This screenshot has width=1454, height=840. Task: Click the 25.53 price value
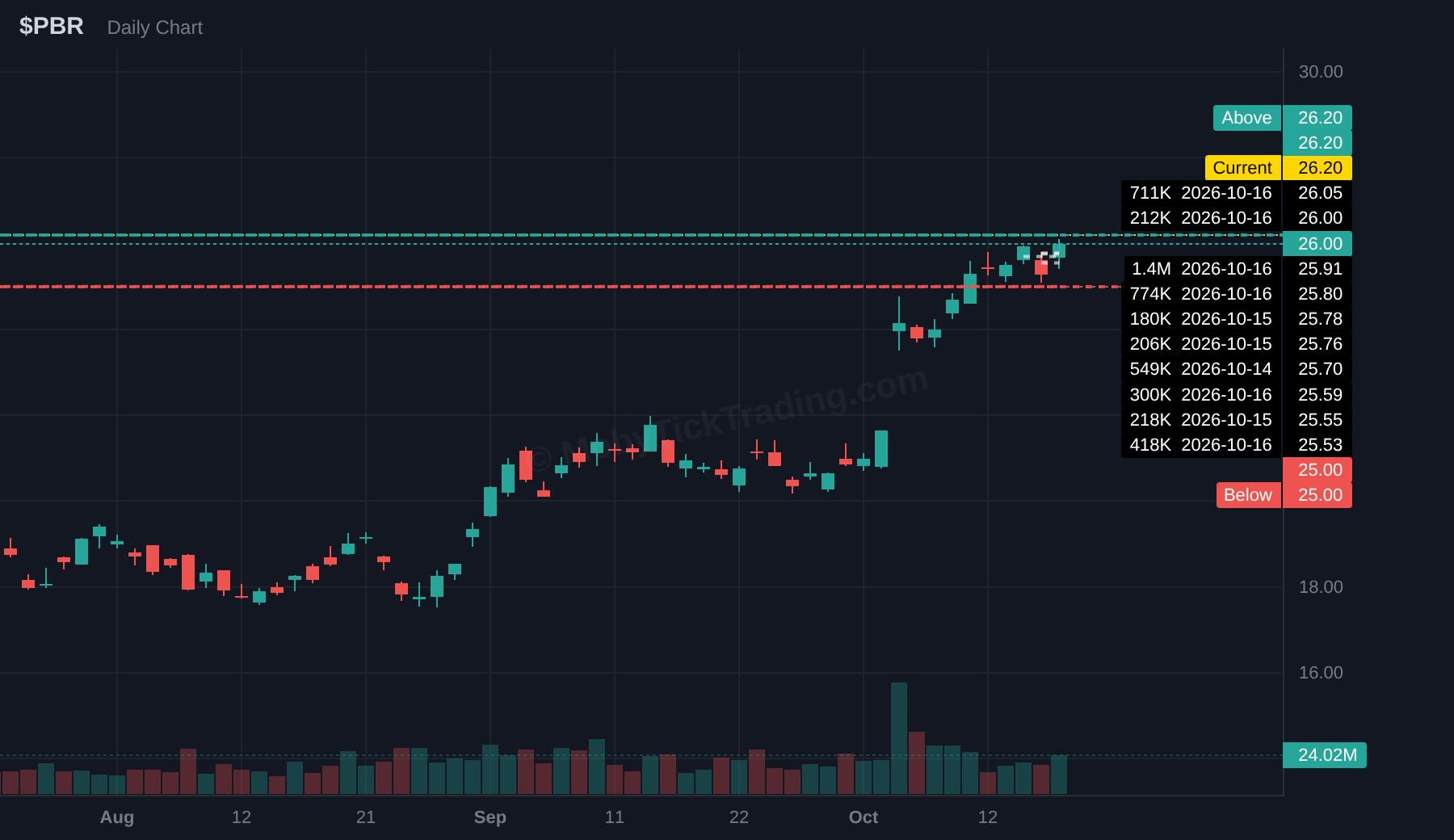click(x=1320, y=445)
